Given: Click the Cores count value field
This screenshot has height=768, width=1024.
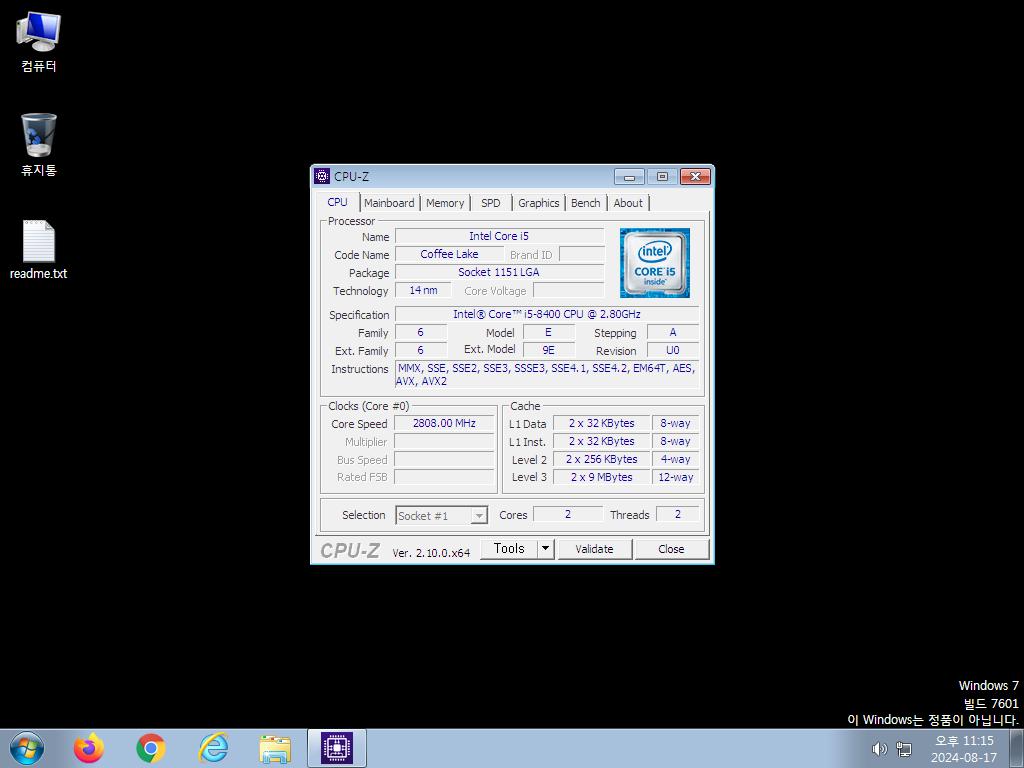Looking at the screenshot, I should point(568,515).
